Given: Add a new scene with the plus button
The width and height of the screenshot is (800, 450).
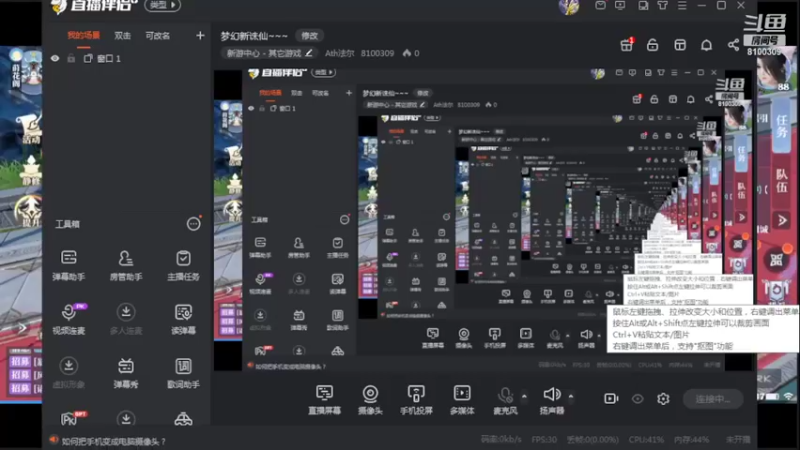Looking at the screenshot, I should click(x=200, y=35).
